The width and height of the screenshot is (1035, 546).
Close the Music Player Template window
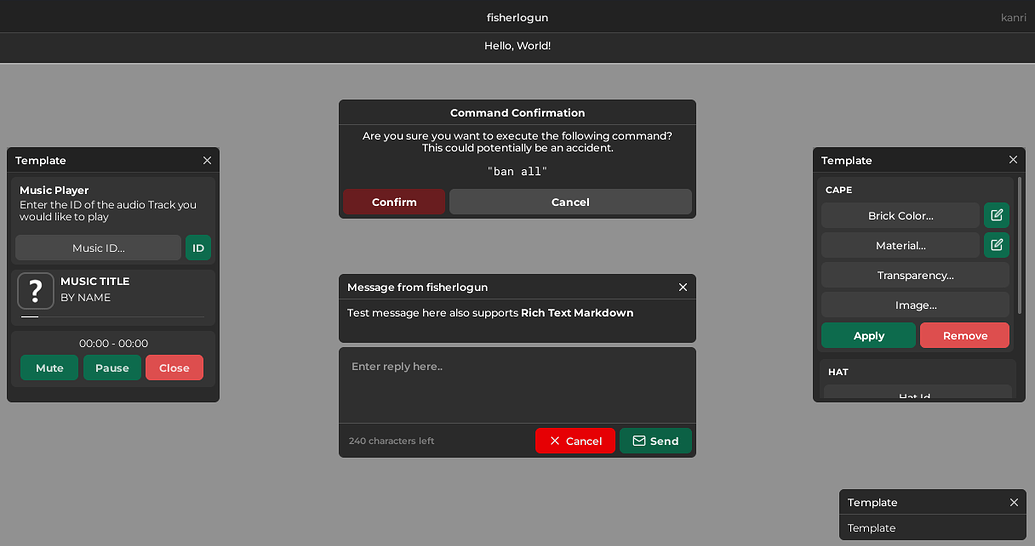[207, 160]
